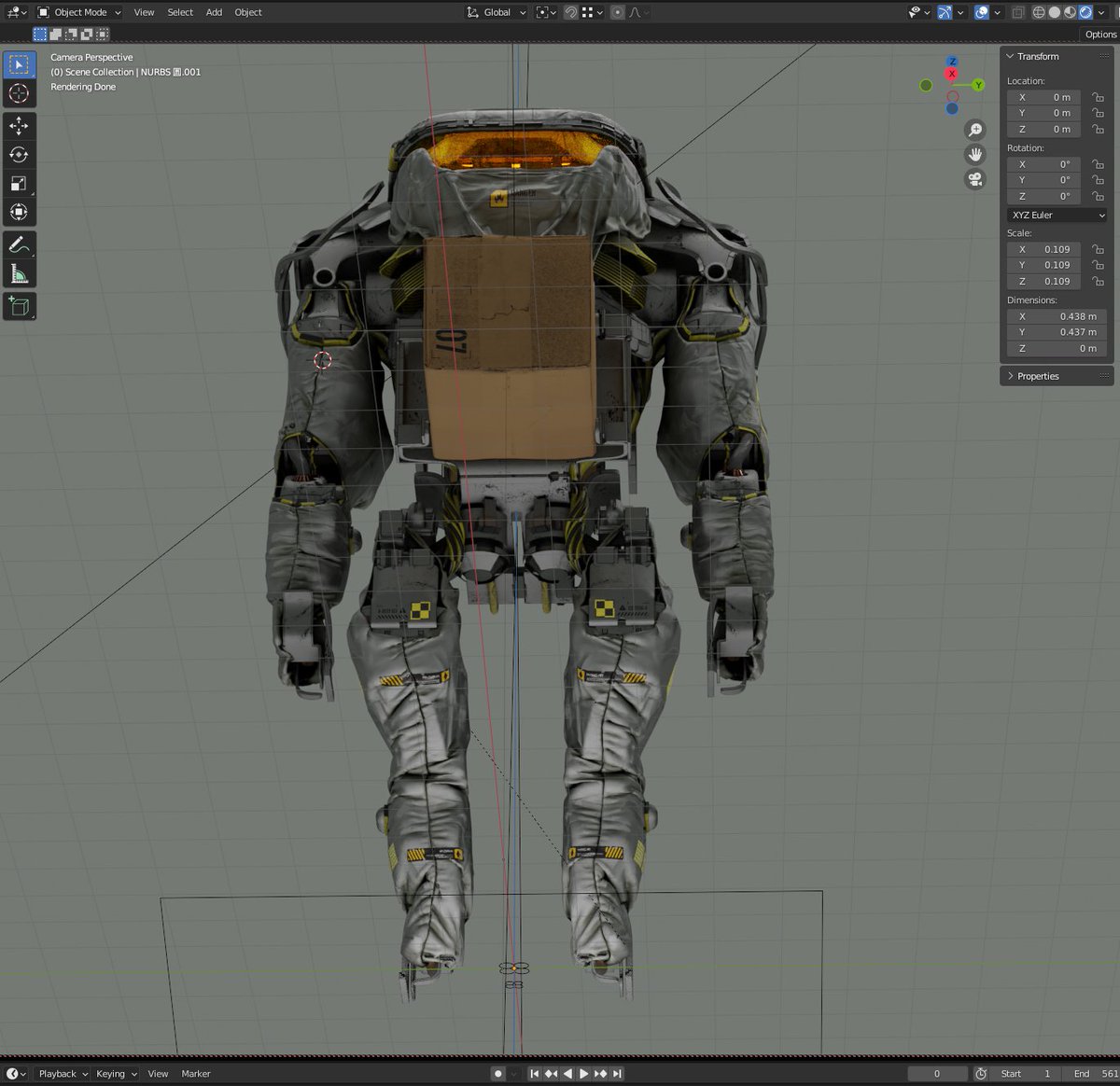
Task: Switch to rendered viewport shading
Action: tap(1085, 12)
